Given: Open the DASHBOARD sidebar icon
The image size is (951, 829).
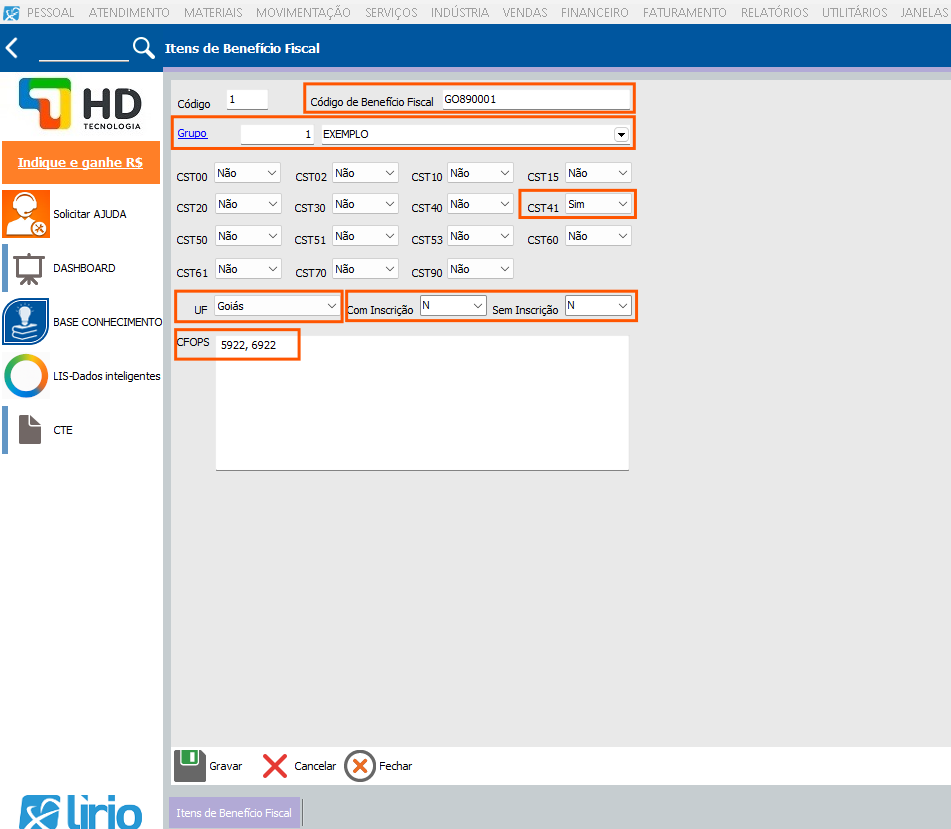Looking at the screenshot, I should click(28, 268).
